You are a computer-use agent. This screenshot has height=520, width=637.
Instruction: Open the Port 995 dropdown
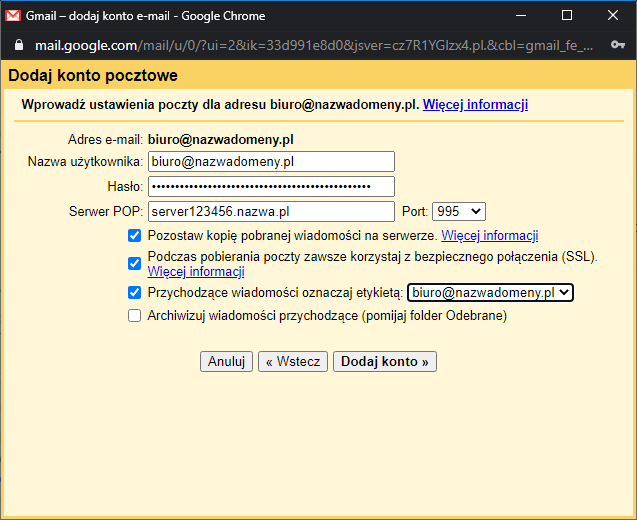coord(459,212)
